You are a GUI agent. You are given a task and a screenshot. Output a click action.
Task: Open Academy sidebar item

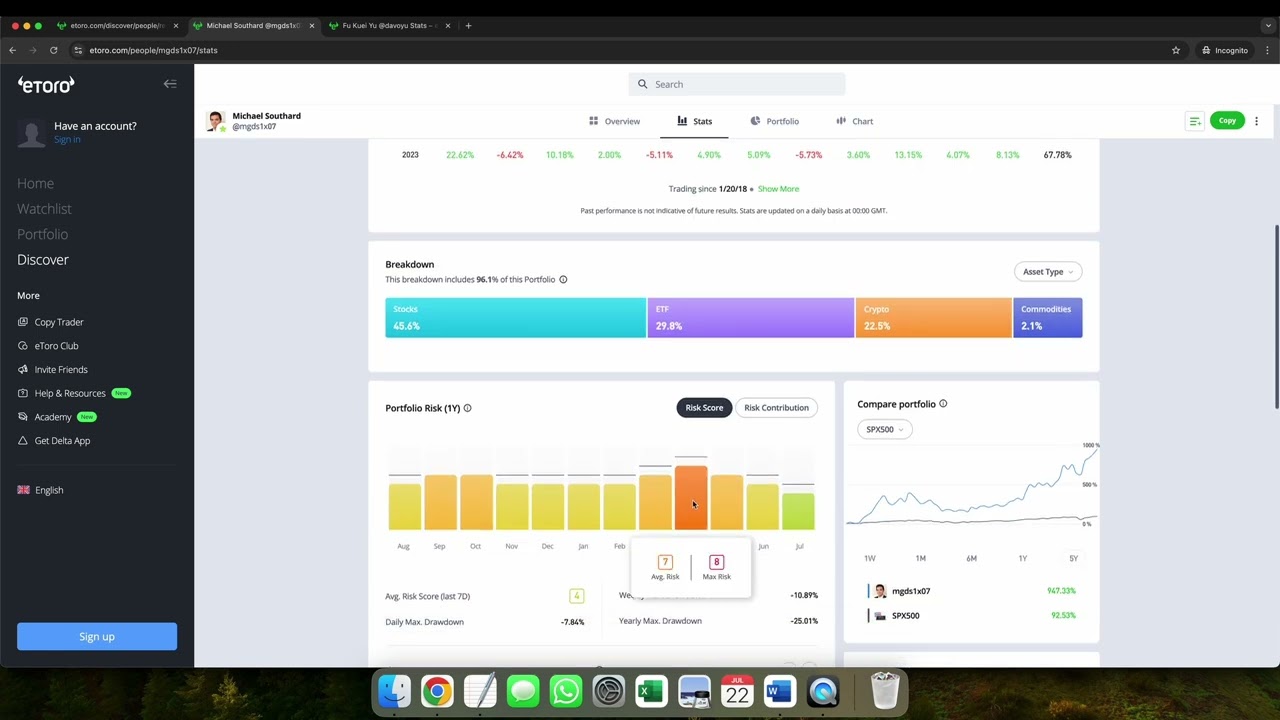(x=57, y=417)
